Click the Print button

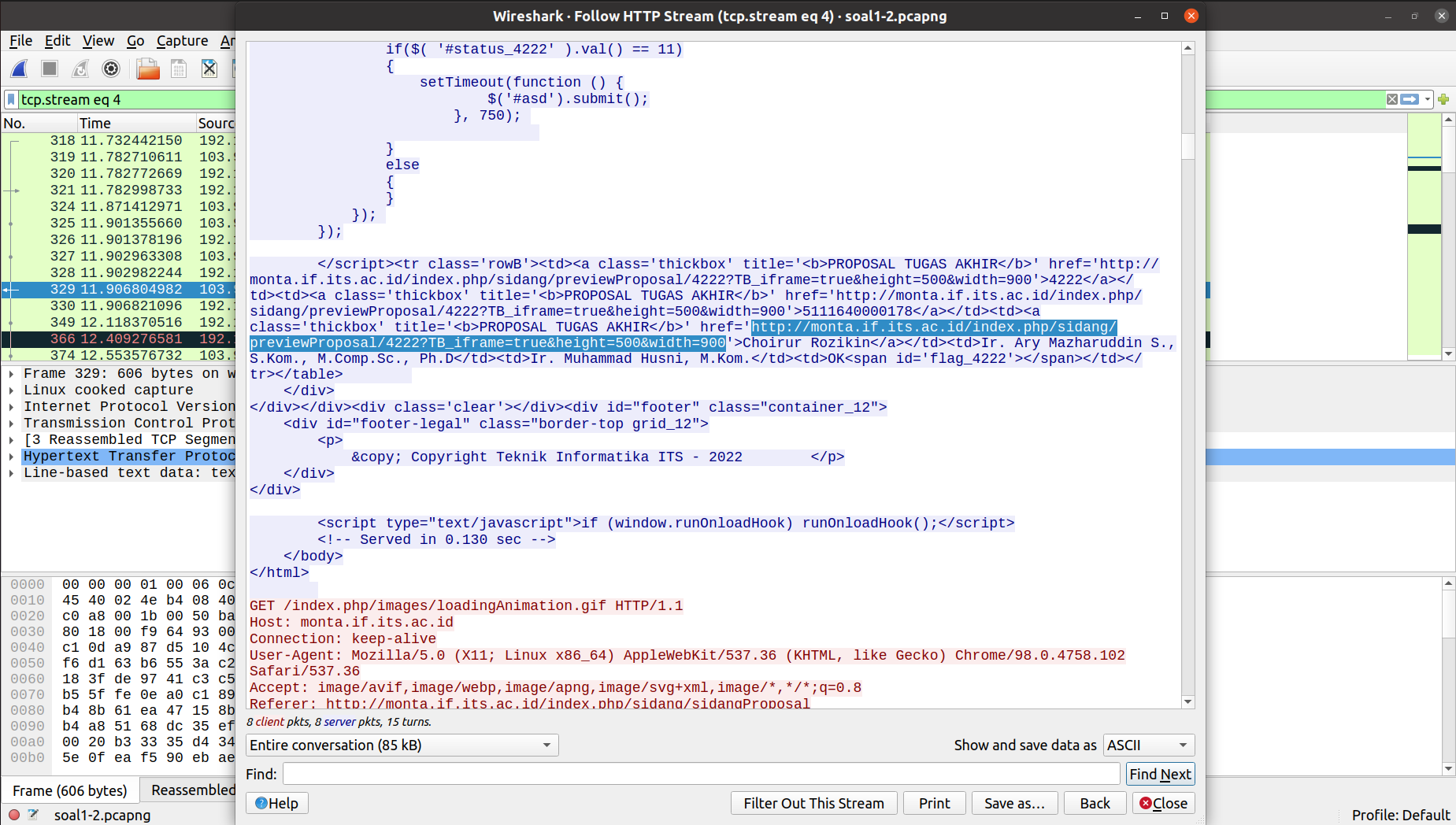coord(934,803)
